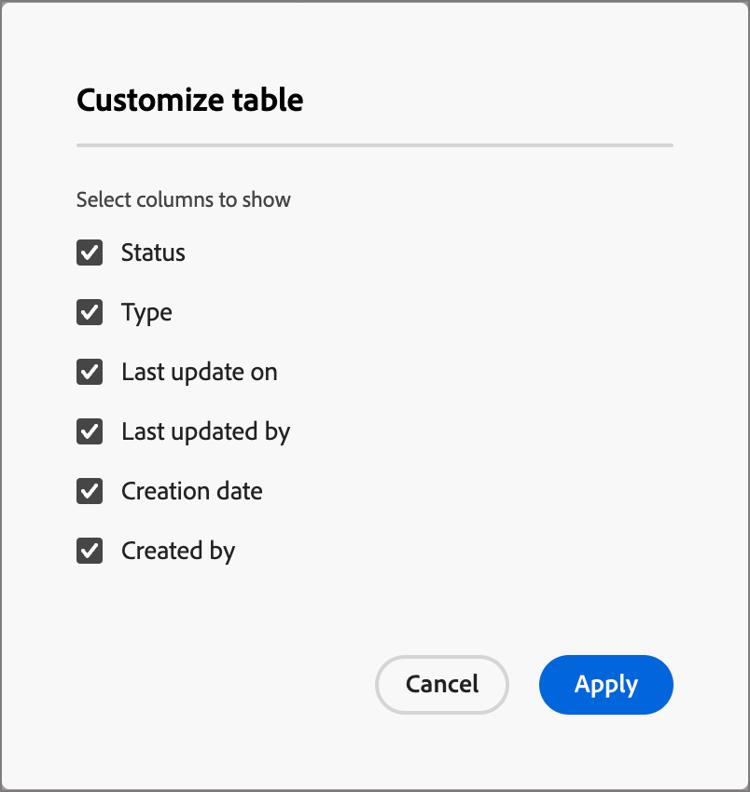The image size is (750, 792).
Task: Click the 'Last update on' label text
Action: point(199,372)
